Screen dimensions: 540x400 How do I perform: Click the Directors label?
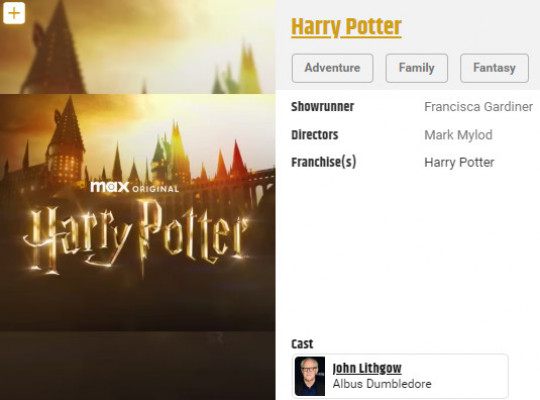315,135
